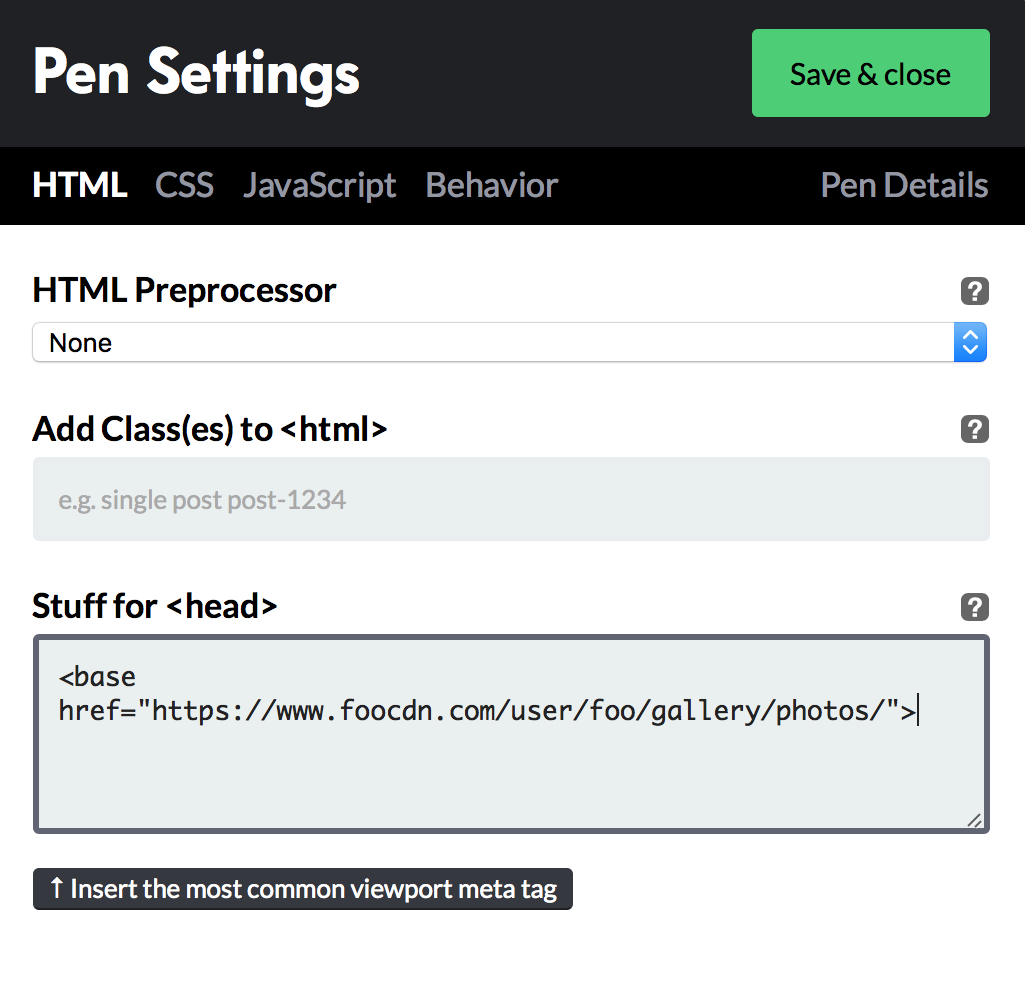
Task: Click the resize grip in the head textarea corner
Action: point(974,820)
